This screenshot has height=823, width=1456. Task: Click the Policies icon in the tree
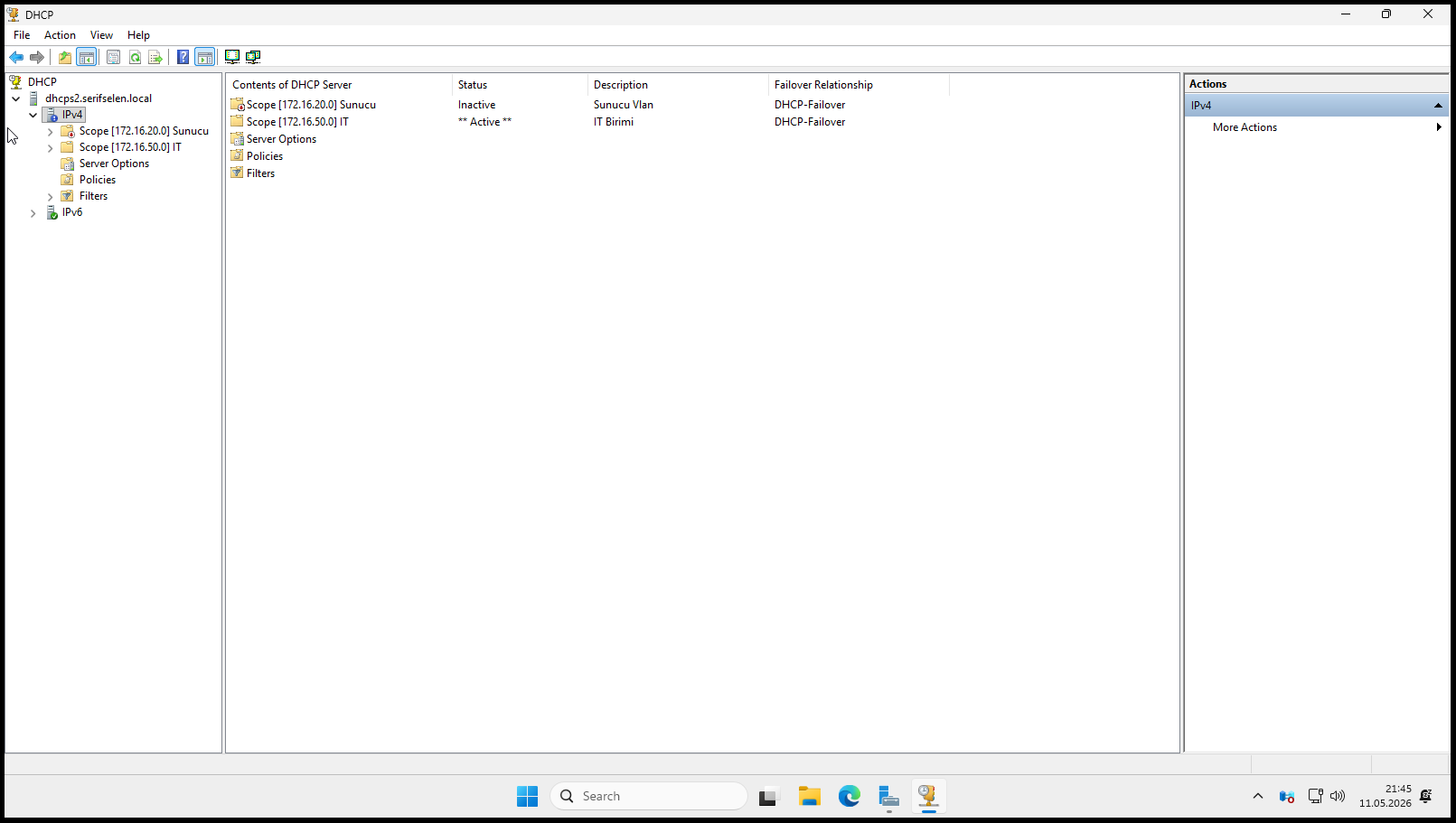pyautogui.click(x=68, y=180)
